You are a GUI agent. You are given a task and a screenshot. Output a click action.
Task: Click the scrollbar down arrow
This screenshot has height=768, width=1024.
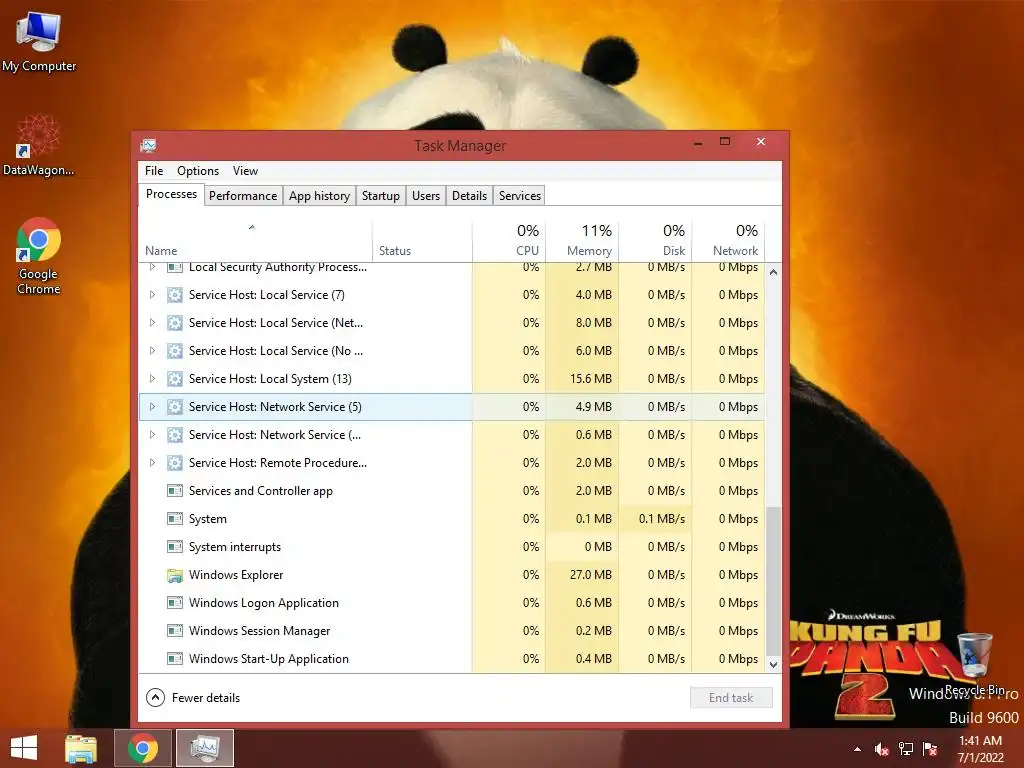(773, 665)
